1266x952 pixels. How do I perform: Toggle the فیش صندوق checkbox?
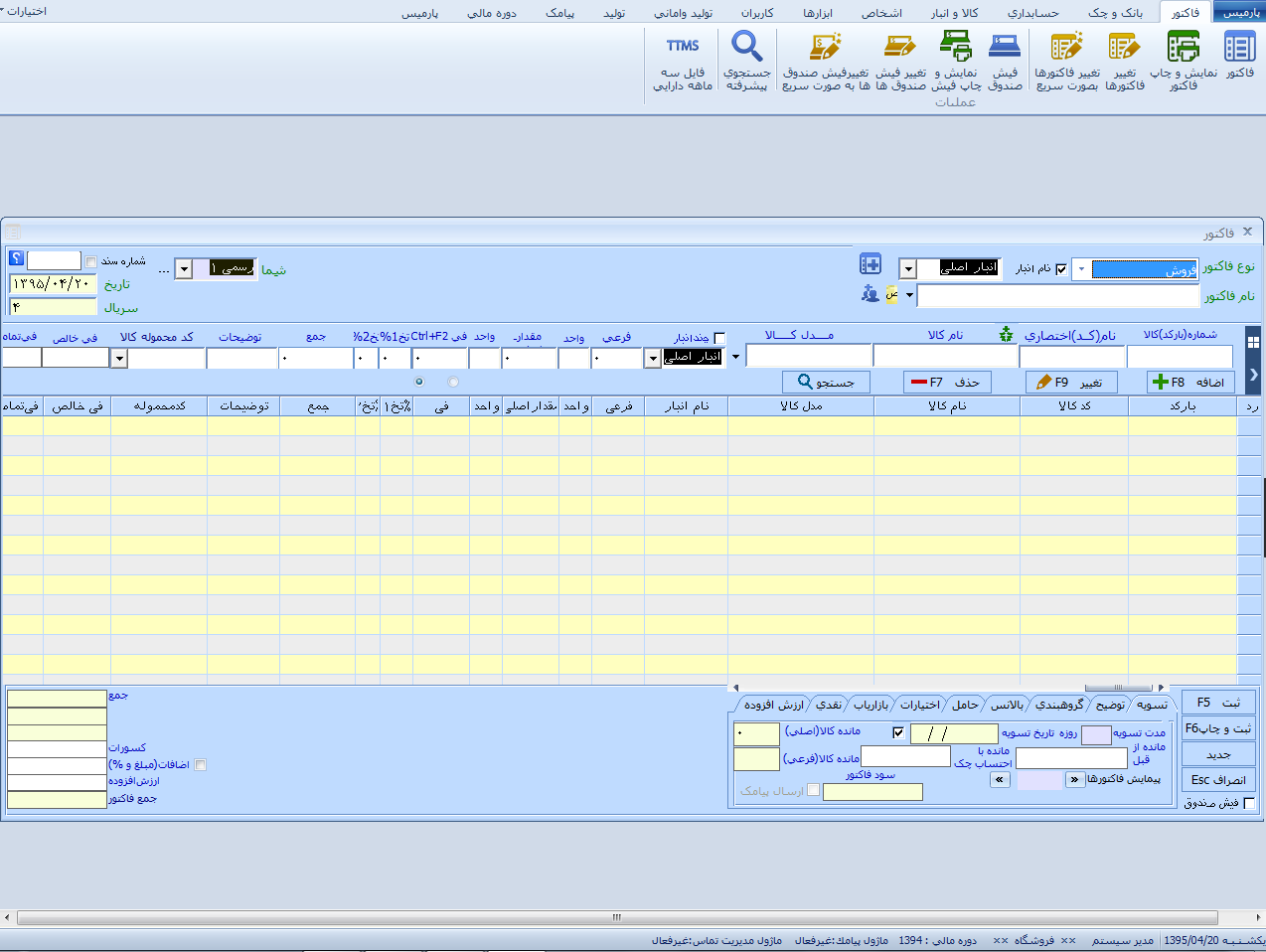(x=1249, y=803)
